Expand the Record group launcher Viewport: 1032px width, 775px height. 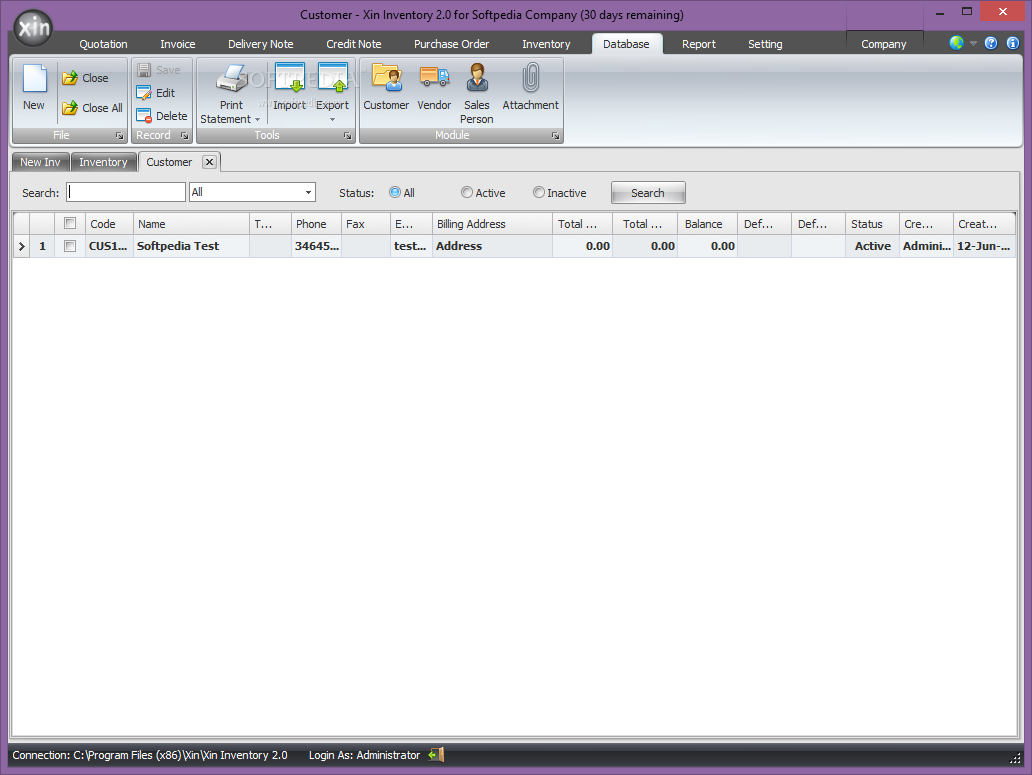[x=184, y=136]
